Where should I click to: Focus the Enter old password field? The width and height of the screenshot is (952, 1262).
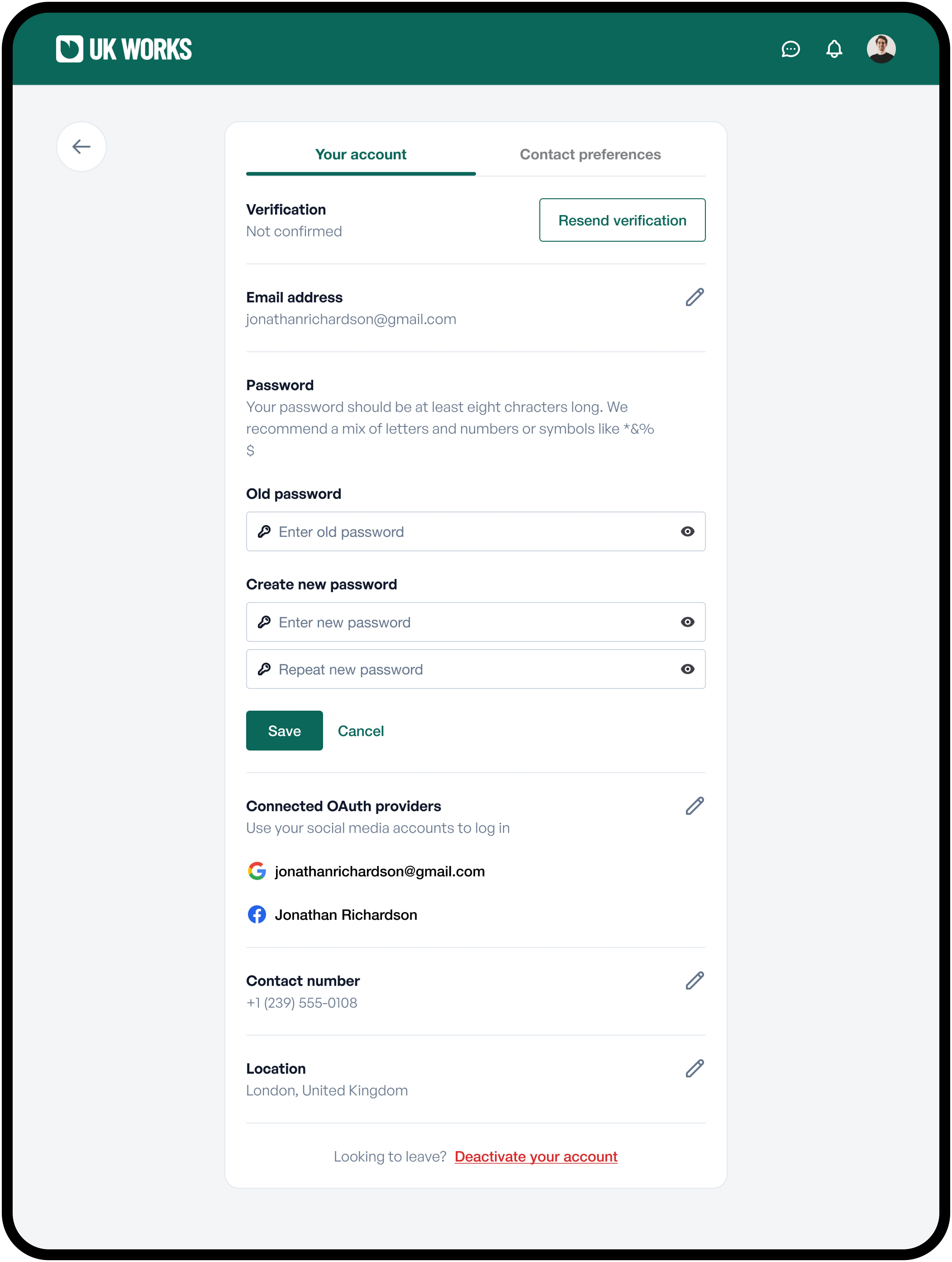pyautogui.click(x=476, y=532)
